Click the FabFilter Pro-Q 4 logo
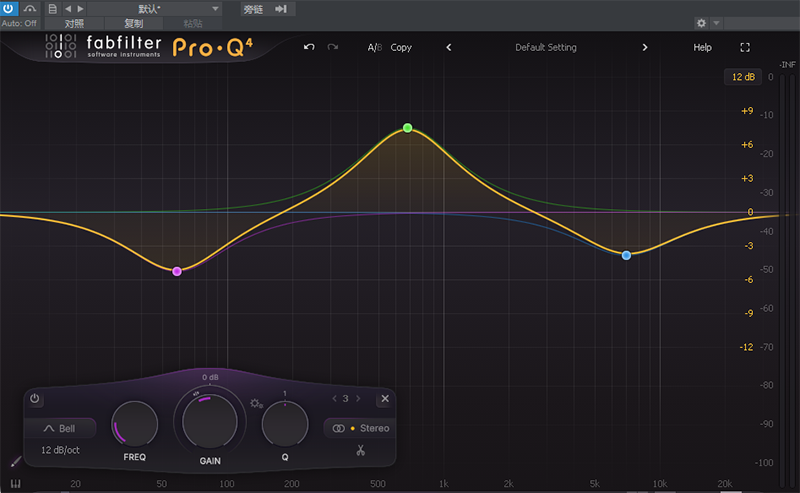 tap(148, 46)
